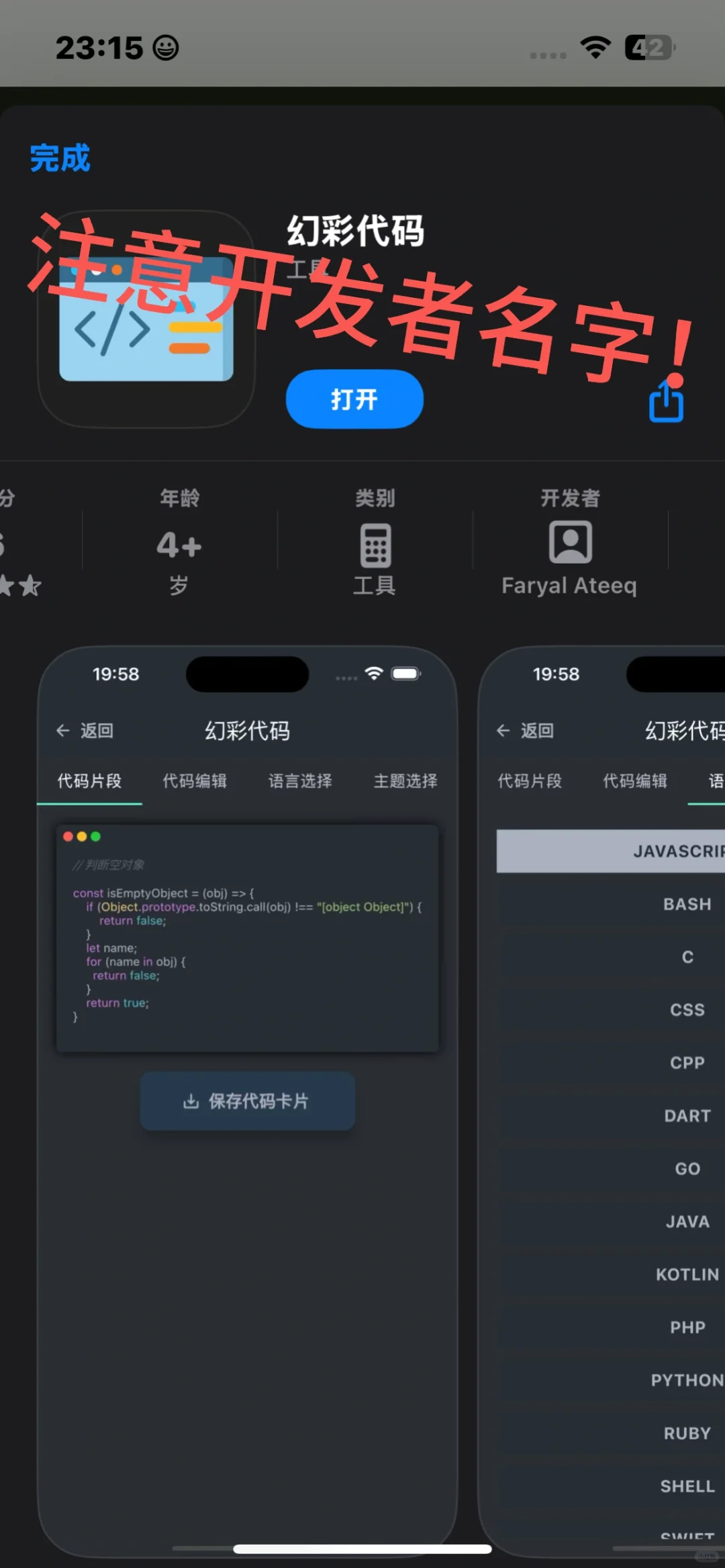The height and width of the screenshot is (1568, 725).
Task: Tap the smiley face status icon
Action: point(166,48)
